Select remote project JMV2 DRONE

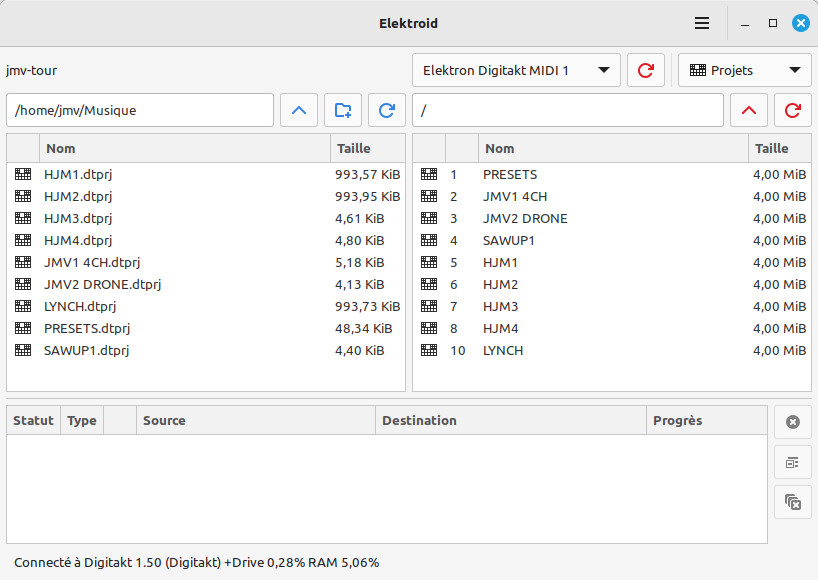[x=612, y=218]
